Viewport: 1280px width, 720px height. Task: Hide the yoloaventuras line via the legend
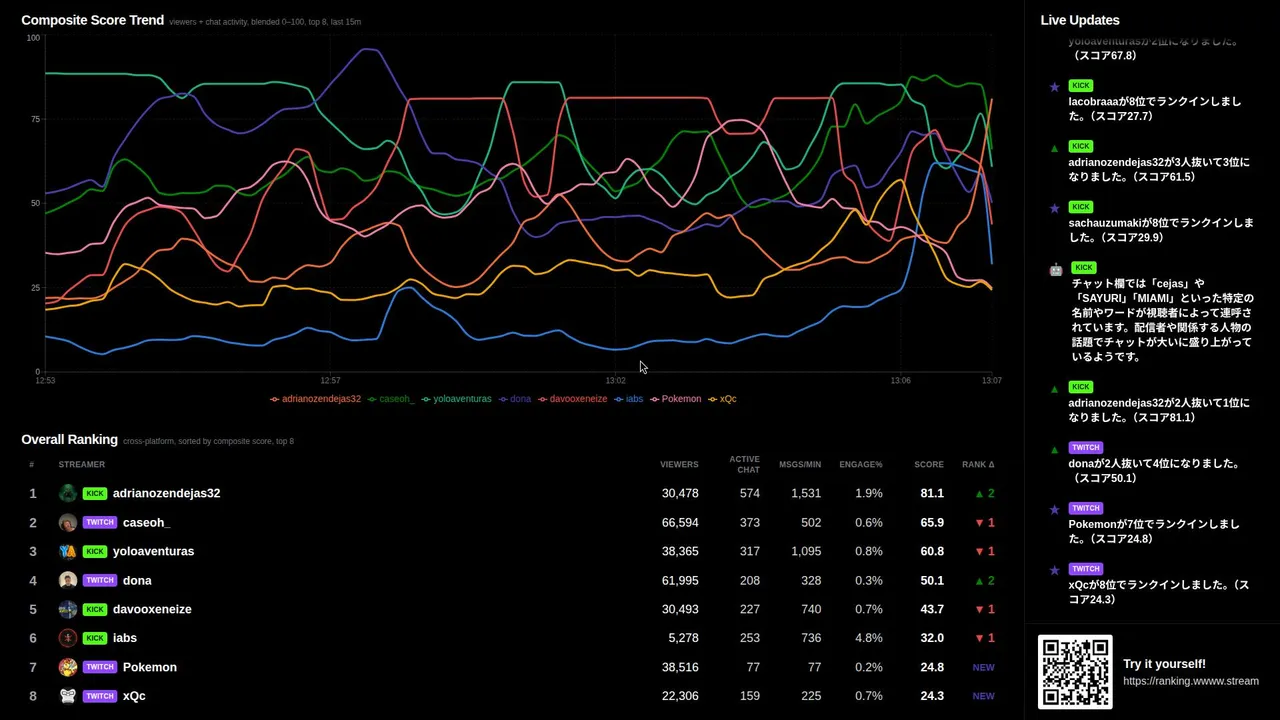(x=457, y=399)
